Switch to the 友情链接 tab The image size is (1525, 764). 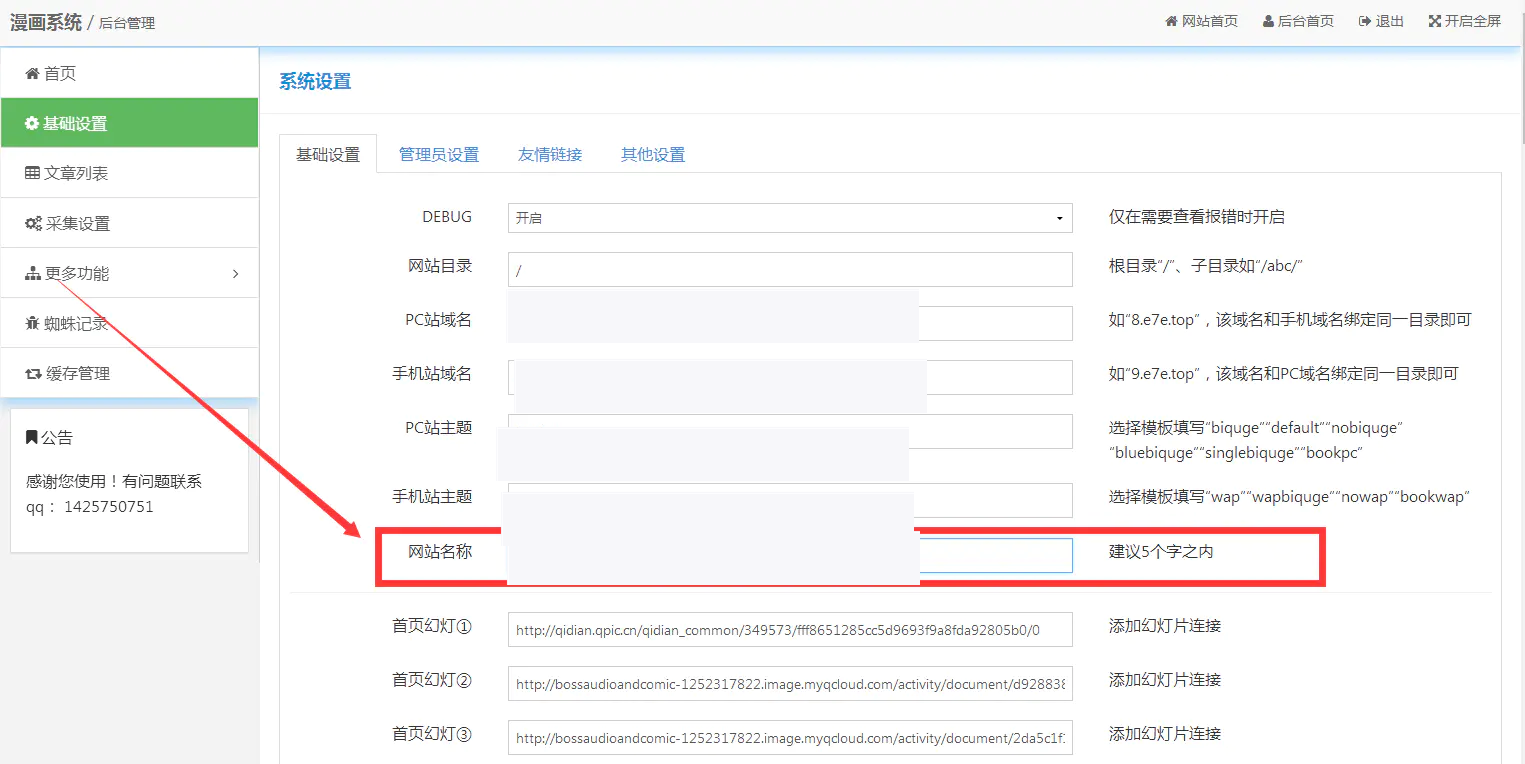[x=549, y=154]
